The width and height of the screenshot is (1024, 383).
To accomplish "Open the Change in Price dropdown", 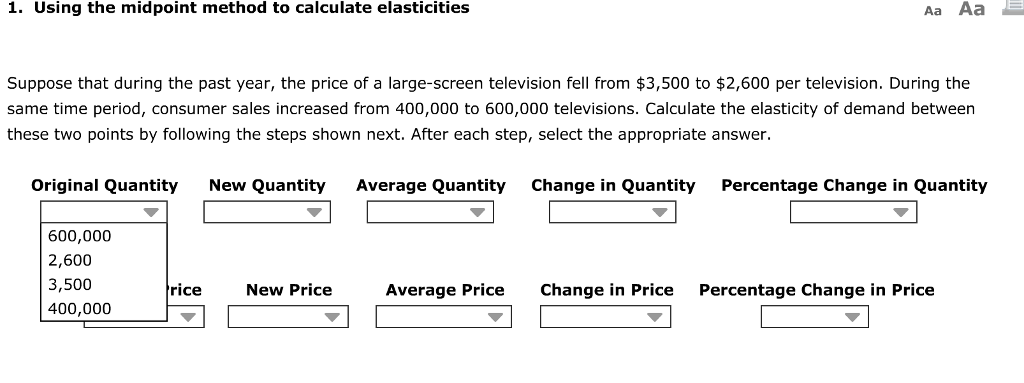I will [x=605, y=317].
